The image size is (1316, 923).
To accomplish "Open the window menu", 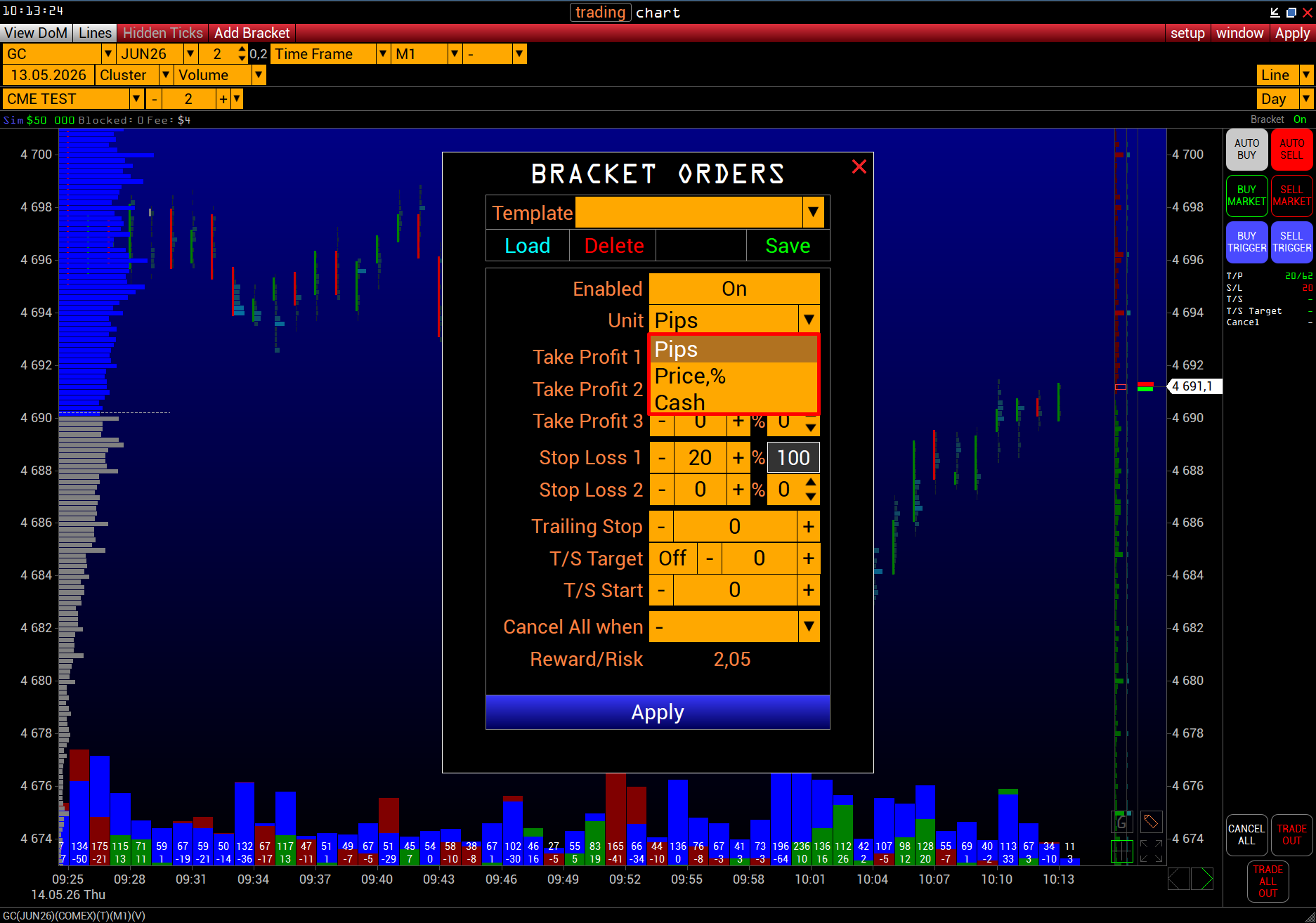I will pos(1239,33).
